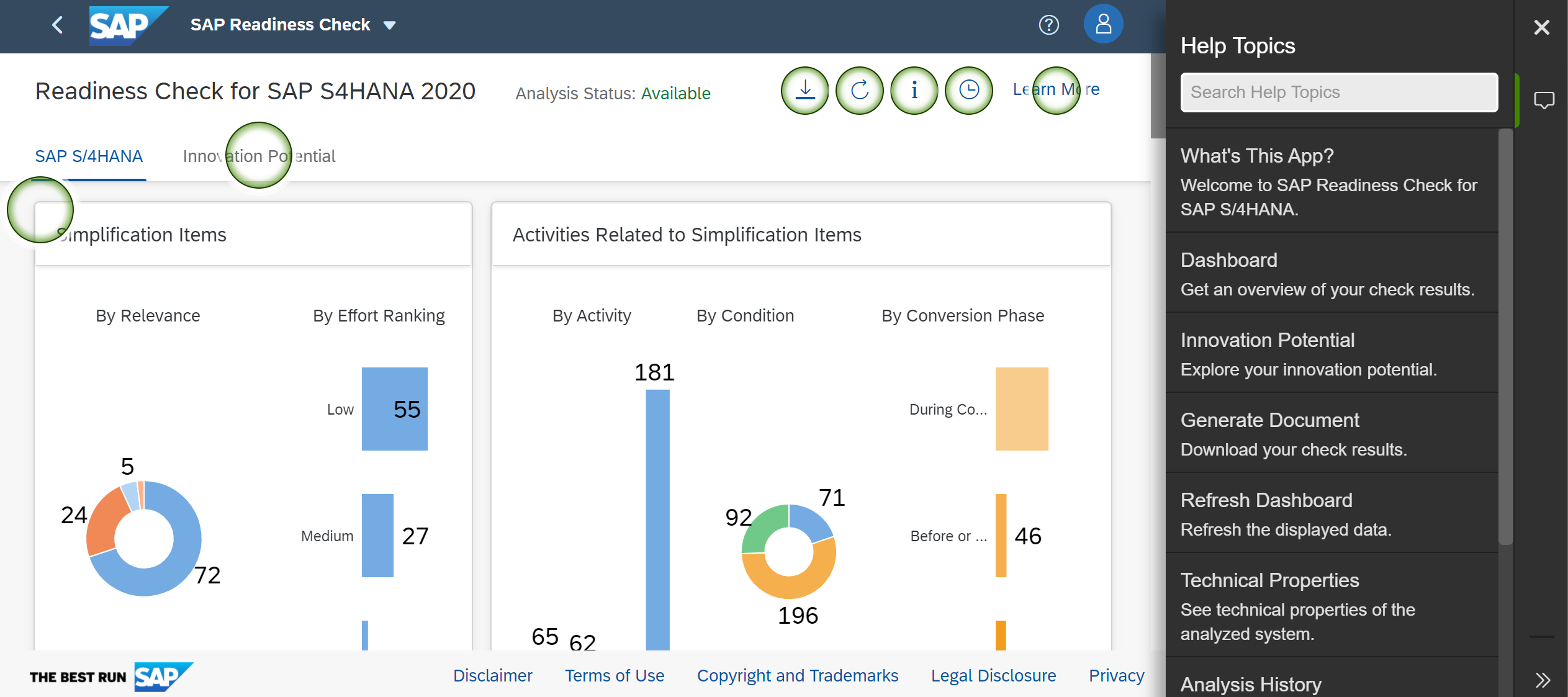
Task: Open the Terms of Use link
Action: coord(614,675)
